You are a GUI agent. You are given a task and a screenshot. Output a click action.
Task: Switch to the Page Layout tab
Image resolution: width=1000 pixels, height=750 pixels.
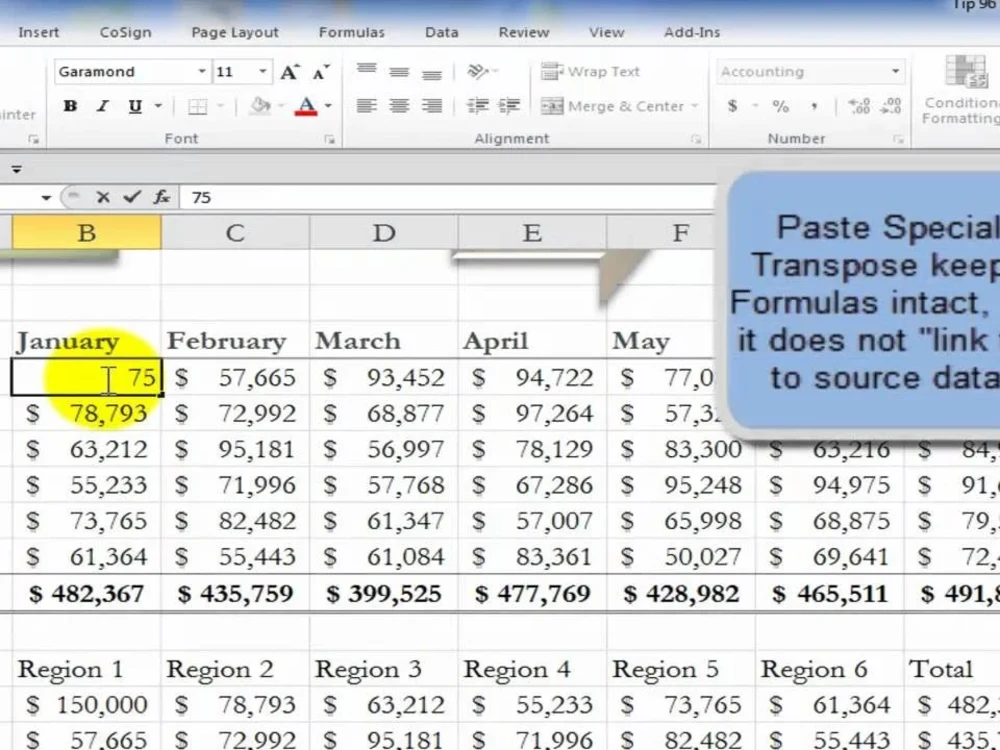235,32
